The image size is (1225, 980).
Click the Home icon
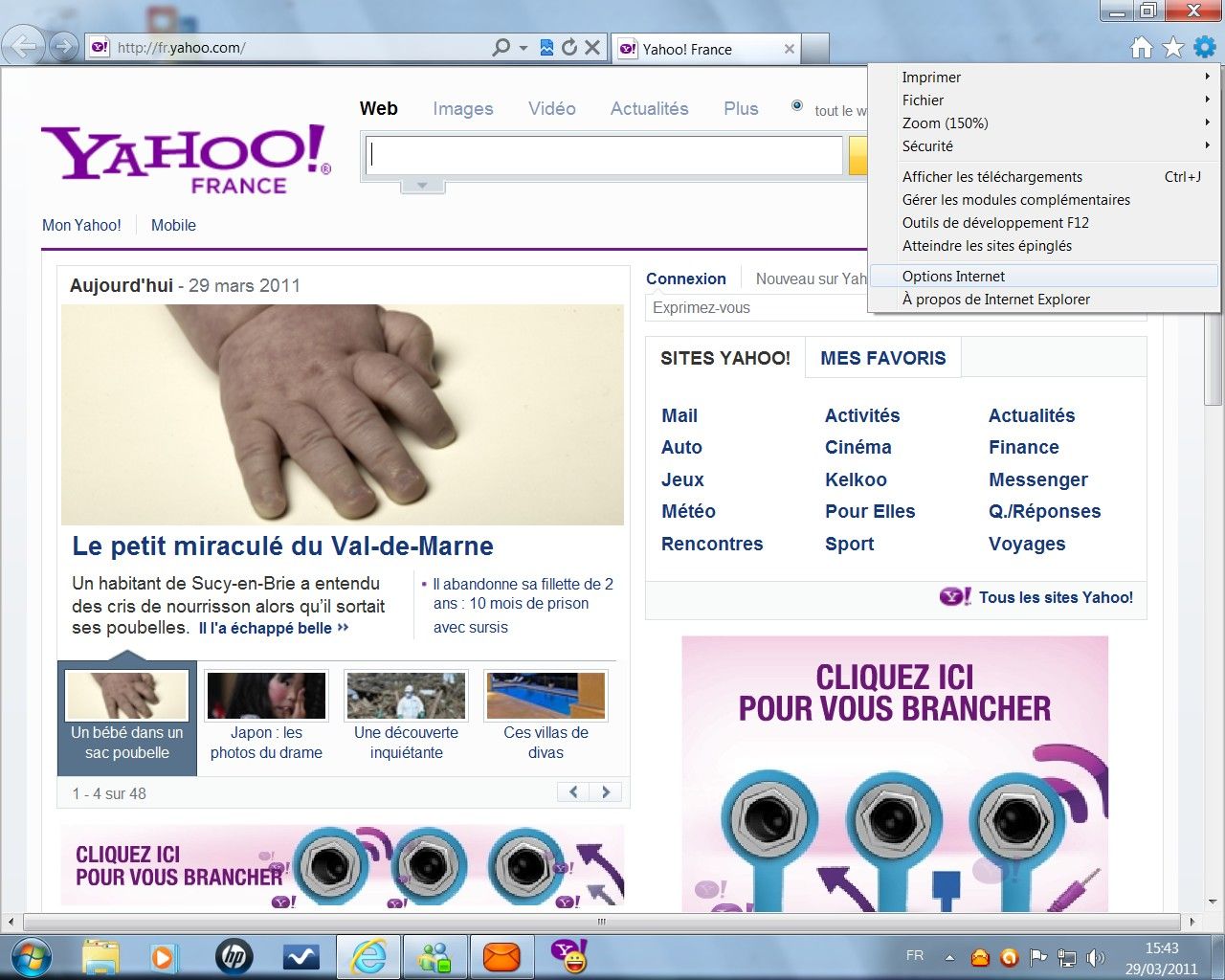(1141, 47)
